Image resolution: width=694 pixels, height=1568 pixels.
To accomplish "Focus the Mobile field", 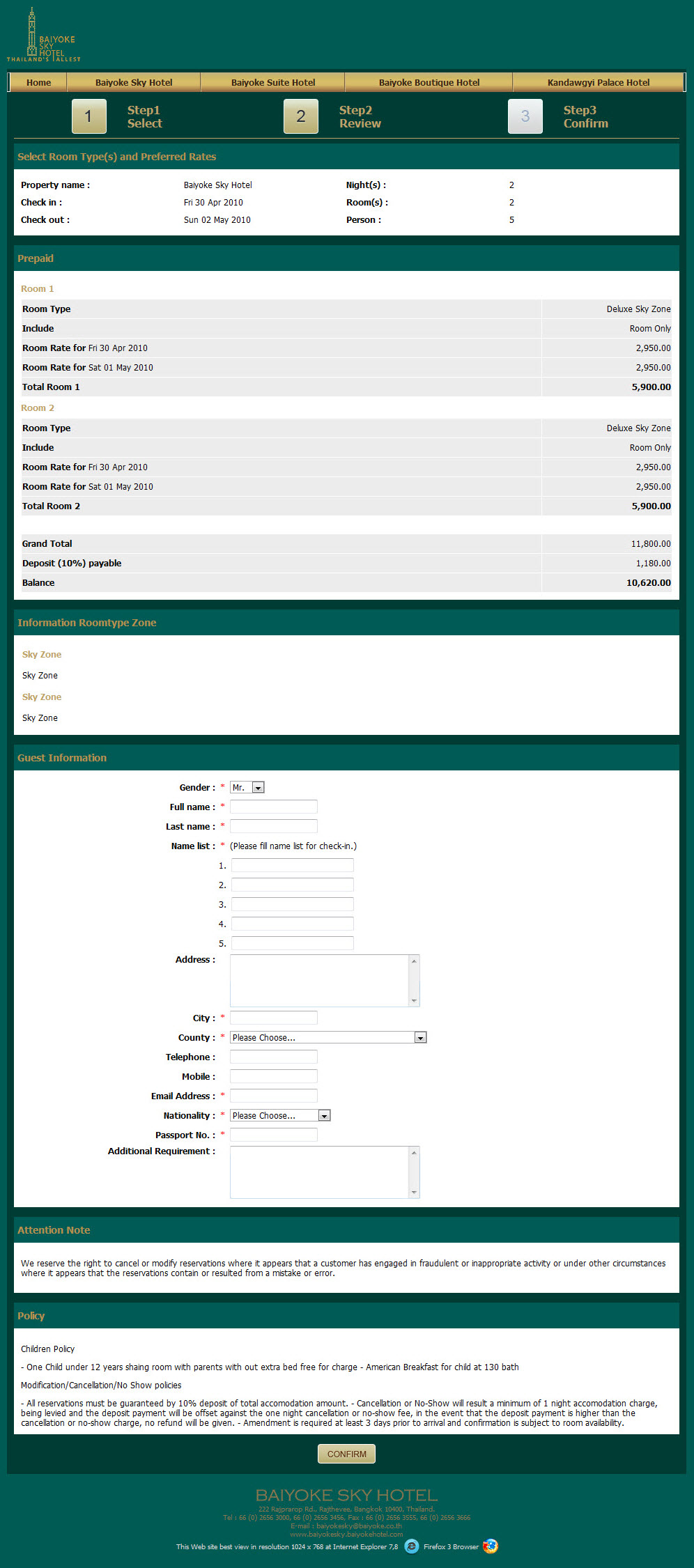I will [x=274, y=1076].
